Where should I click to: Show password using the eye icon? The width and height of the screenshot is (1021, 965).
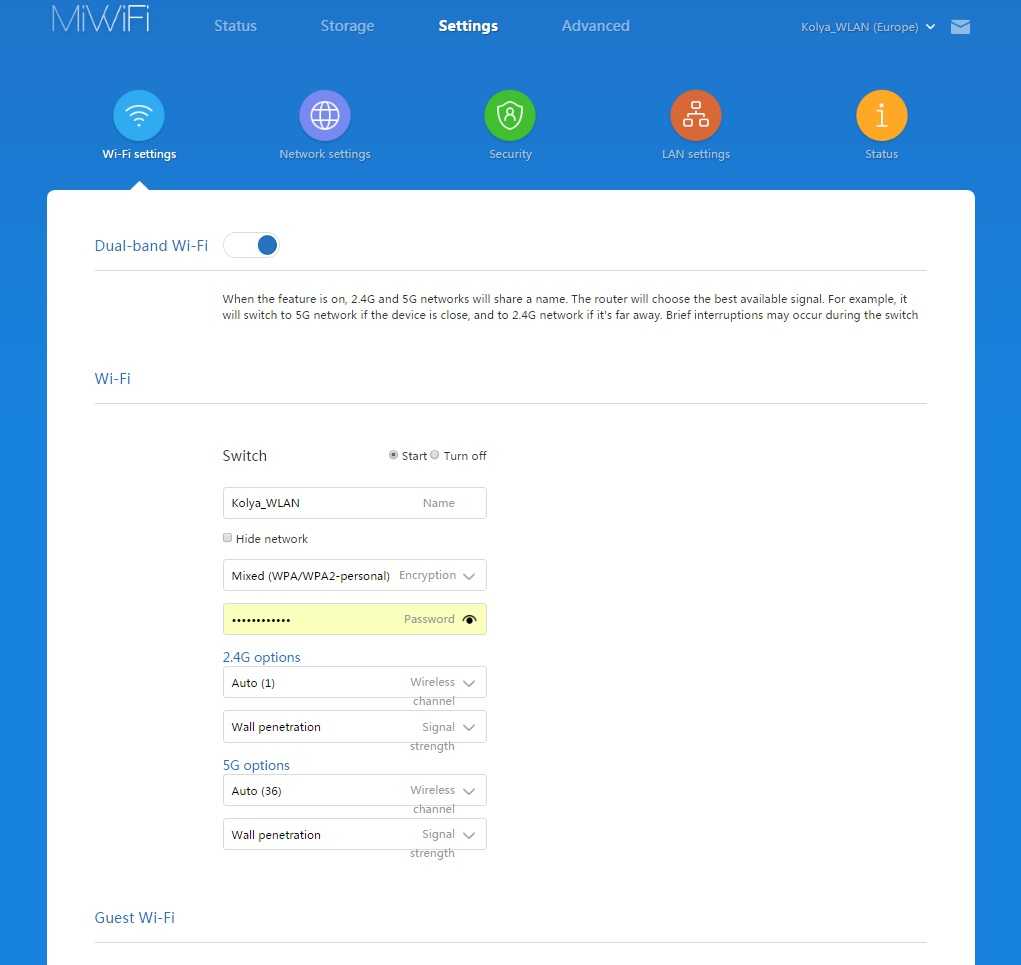[469, 619]
